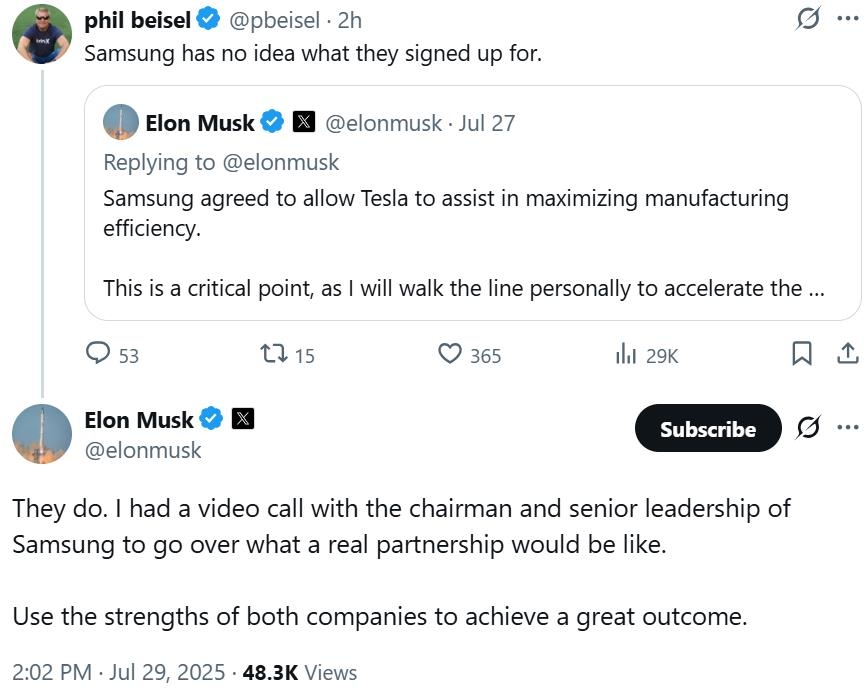The image size is (868, 693).
Task: Click phil beisel's profile picture
Action: [42, 34]
